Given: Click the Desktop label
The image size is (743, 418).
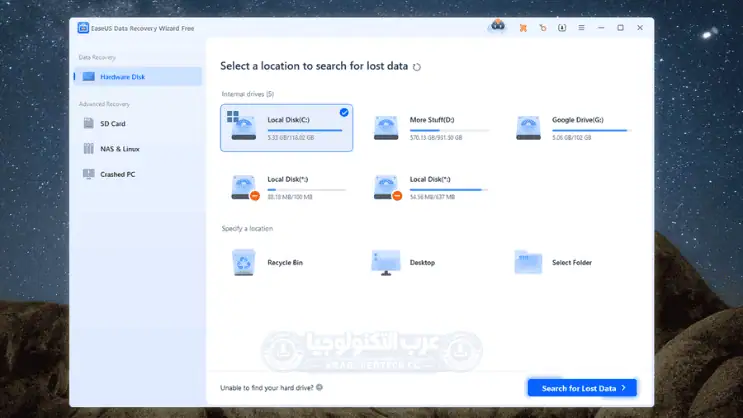Looking at the screenshot, I should 422,263.
